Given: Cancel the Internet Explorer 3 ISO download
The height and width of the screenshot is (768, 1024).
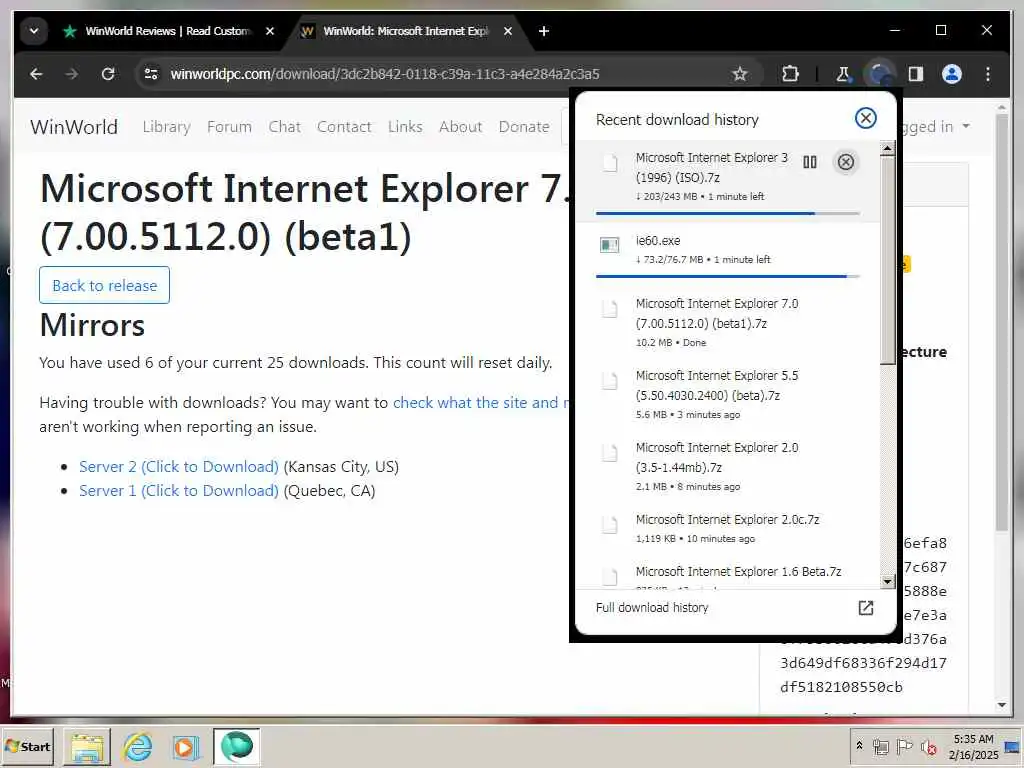Looking at the screenshot, I should point(845,162).
